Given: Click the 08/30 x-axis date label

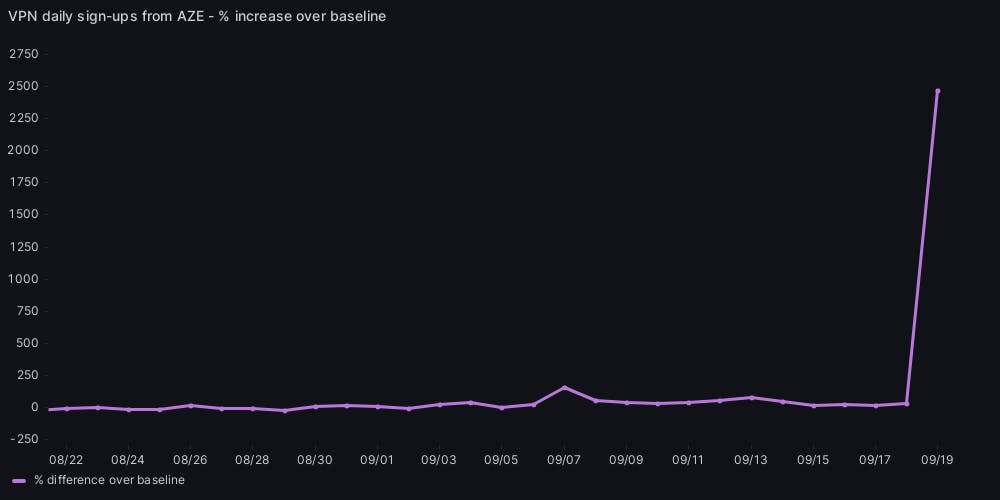Looking at the screenshot, I should point(315,460).
